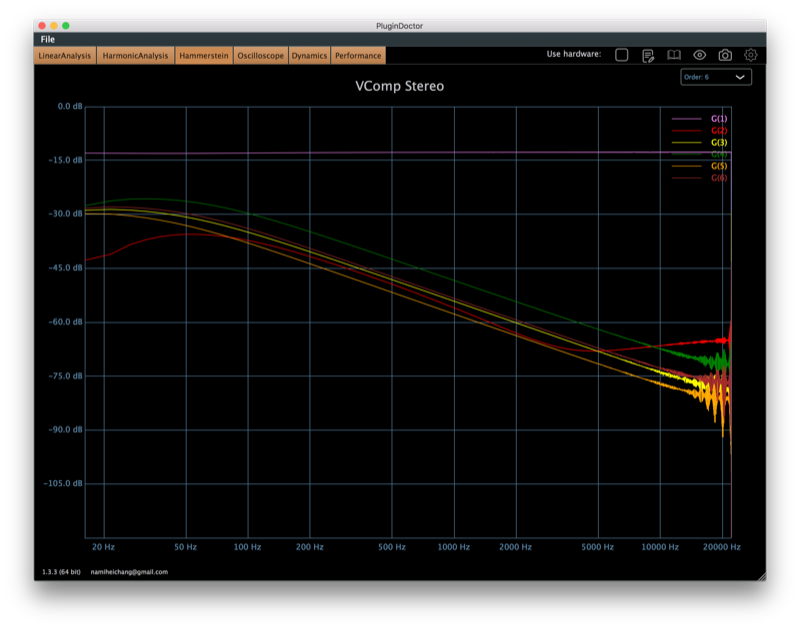The width and height of the screenshot is (800, 629).
Task: Click the 10000 Hz axis label
Action: tap(660, 547)
